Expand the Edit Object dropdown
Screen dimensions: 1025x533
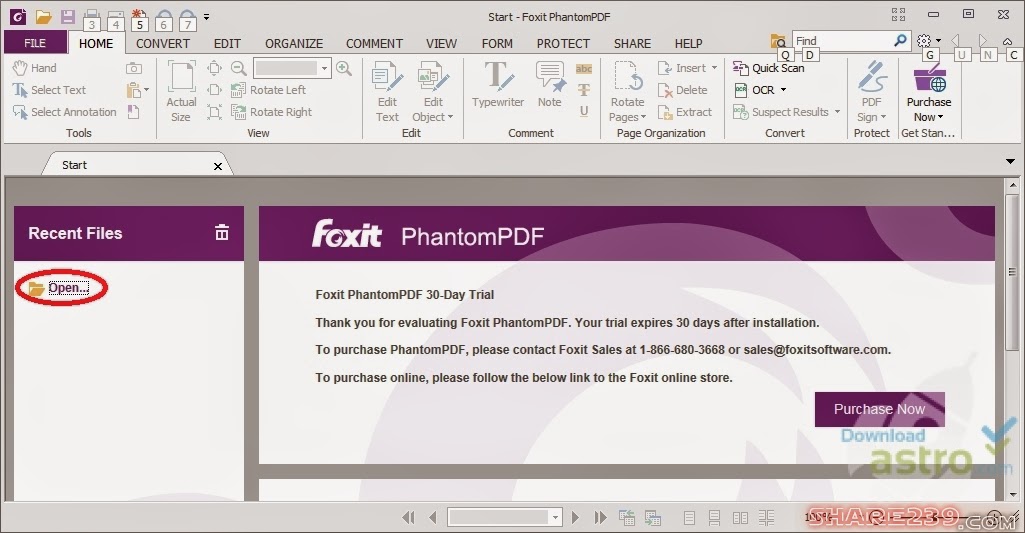coord(450,118)
